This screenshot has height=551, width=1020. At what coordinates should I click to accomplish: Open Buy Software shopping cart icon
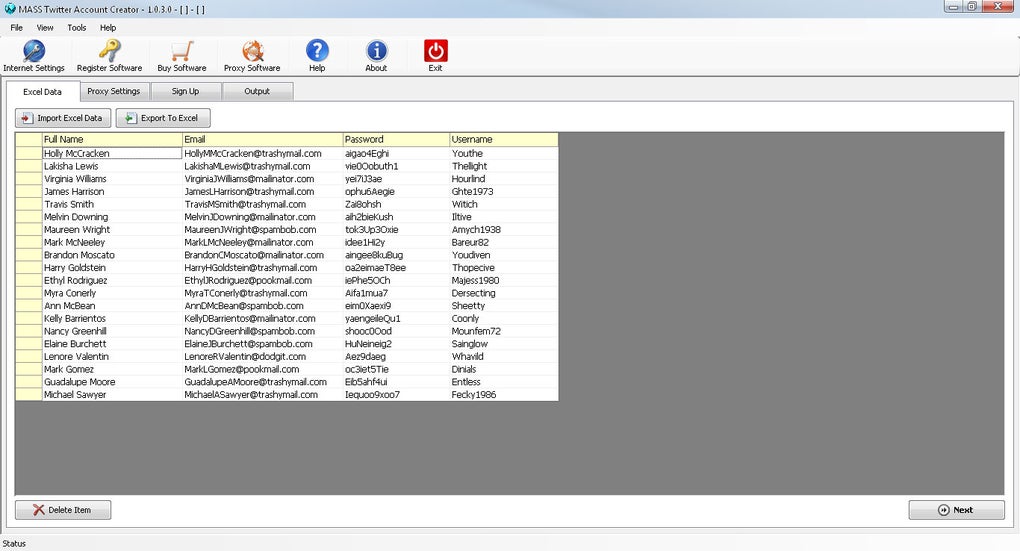click(182, 51)
